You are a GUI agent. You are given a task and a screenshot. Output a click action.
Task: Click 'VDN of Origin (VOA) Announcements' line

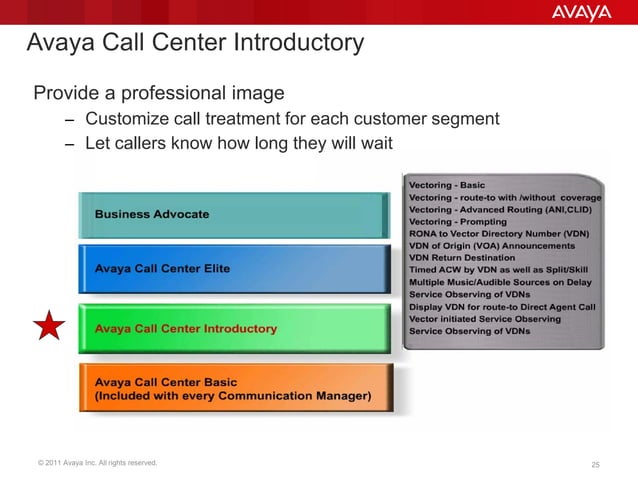pyautogui.click(x=492, y=246)
